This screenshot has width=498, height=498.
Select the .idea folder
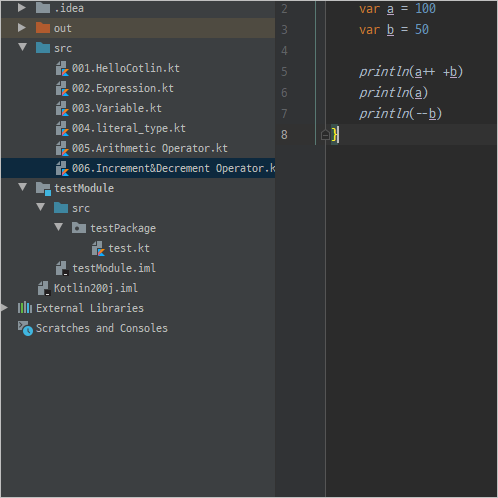click(138, 8)
